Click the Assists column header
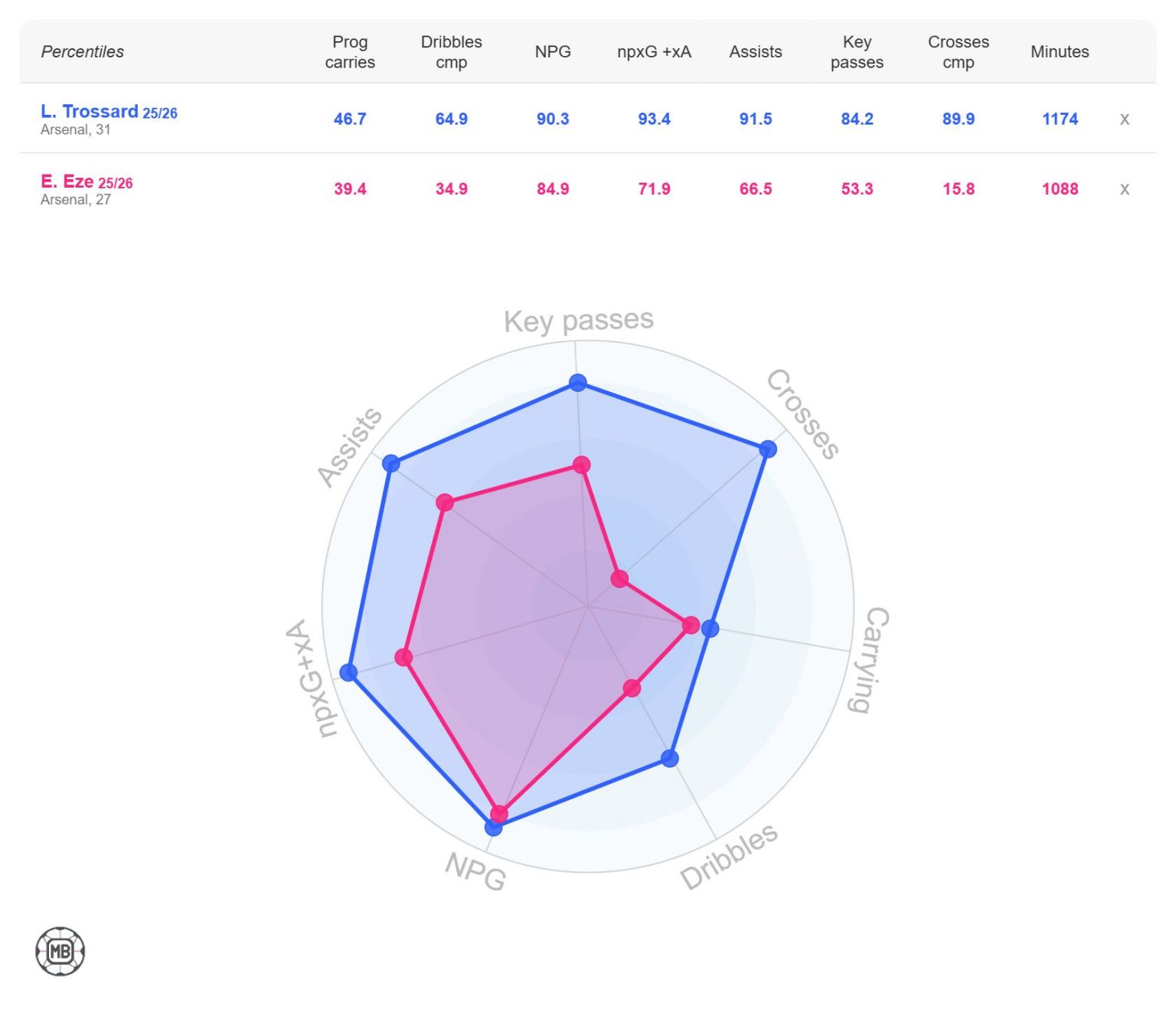The image size is (1176, 1029). coord(756,52)
